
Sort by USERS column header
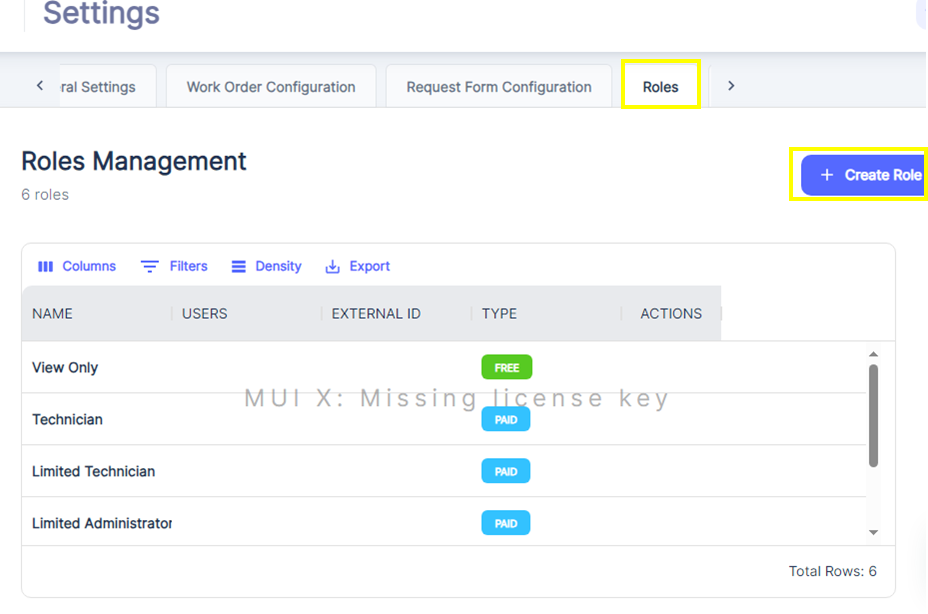coord(205,314)
